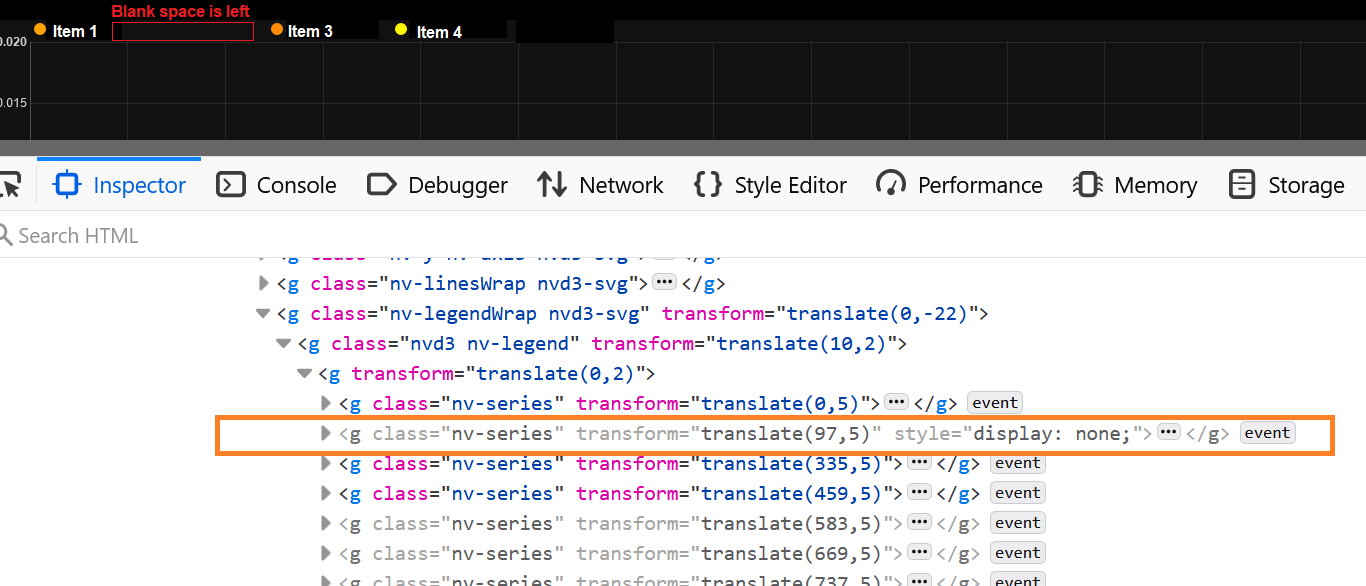1366x586 pixels.
Task: Collapse the nv-legendWrap node
Action: click(264, 313)
